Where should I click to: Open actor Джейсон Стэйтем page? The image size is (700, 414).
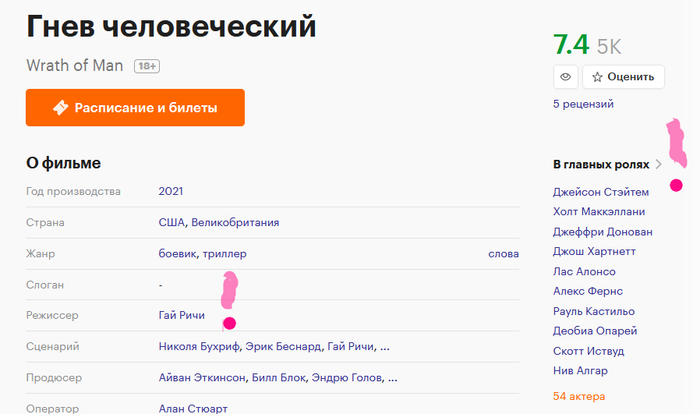click(600, 192)
